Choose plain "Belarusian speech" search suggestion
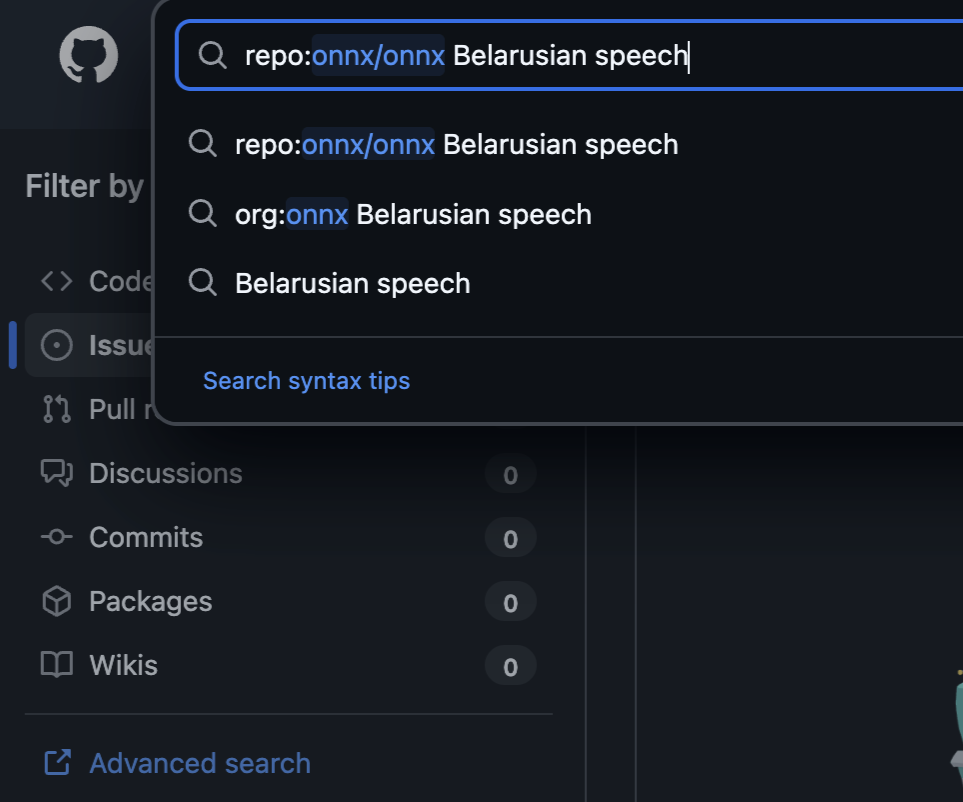Image resolution: width=963 pixels, height=802 pixels. click(x=352, y=283)
